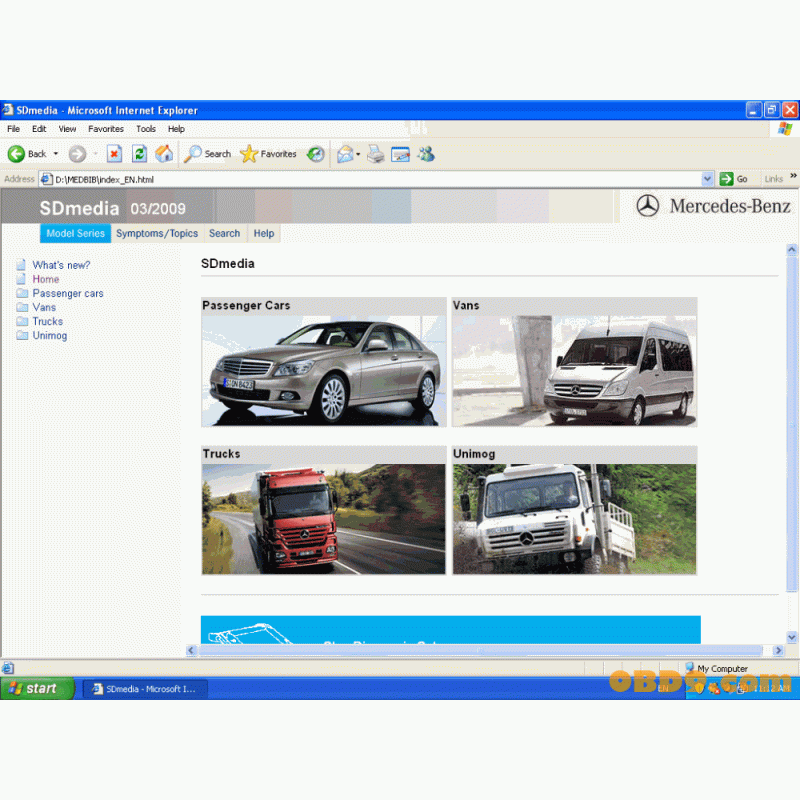Stop loading with the red X icon
This screenshot has height=800, width=800.
(x=114, y=154)
